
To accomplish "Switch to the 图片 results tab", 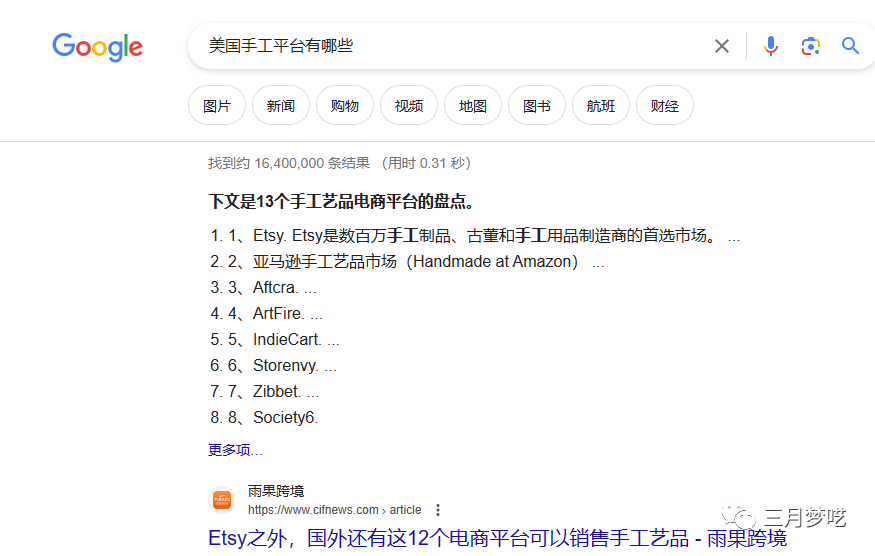I will coord(217,106).
